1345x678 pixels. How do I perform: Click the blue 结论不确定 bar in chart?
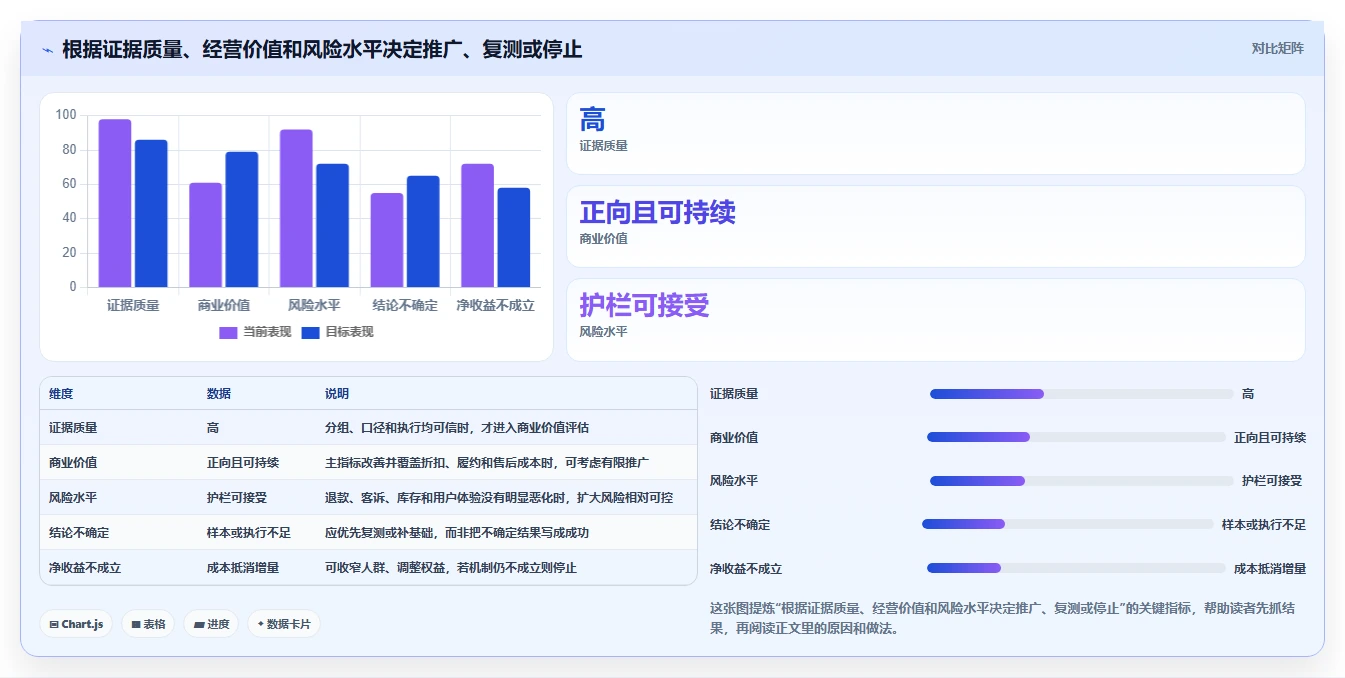click(423, 231)
